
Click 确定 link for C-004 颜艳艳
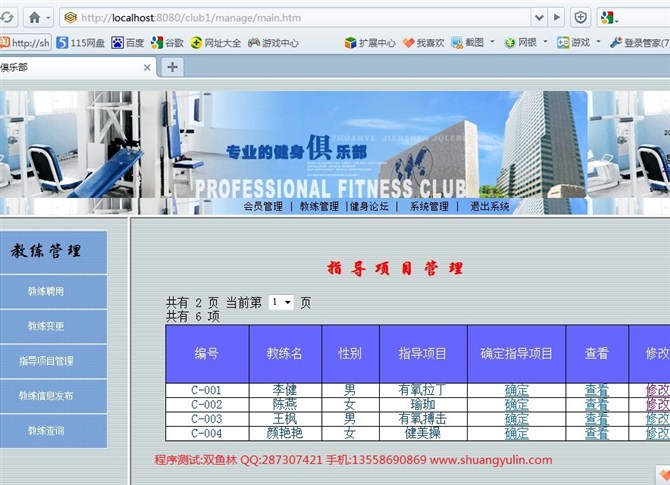(x=517, y=433)
